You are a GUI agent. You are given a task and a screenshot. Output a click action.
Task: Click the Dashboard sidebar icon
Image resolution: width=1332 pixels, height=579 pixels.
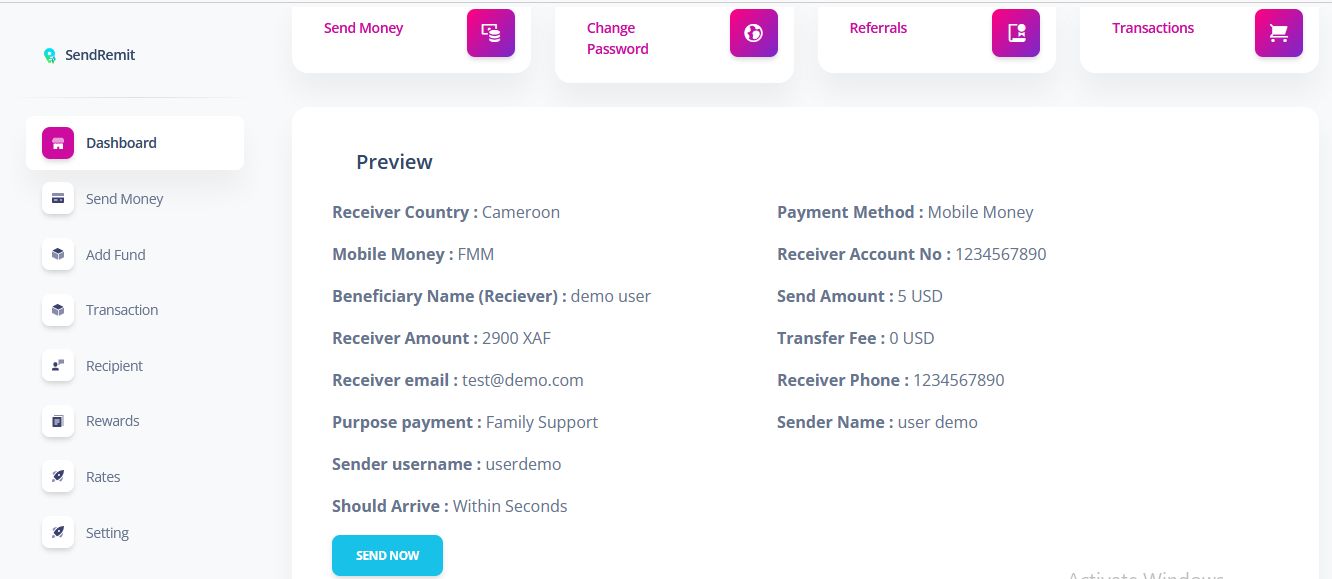click(x=58, y=143)
